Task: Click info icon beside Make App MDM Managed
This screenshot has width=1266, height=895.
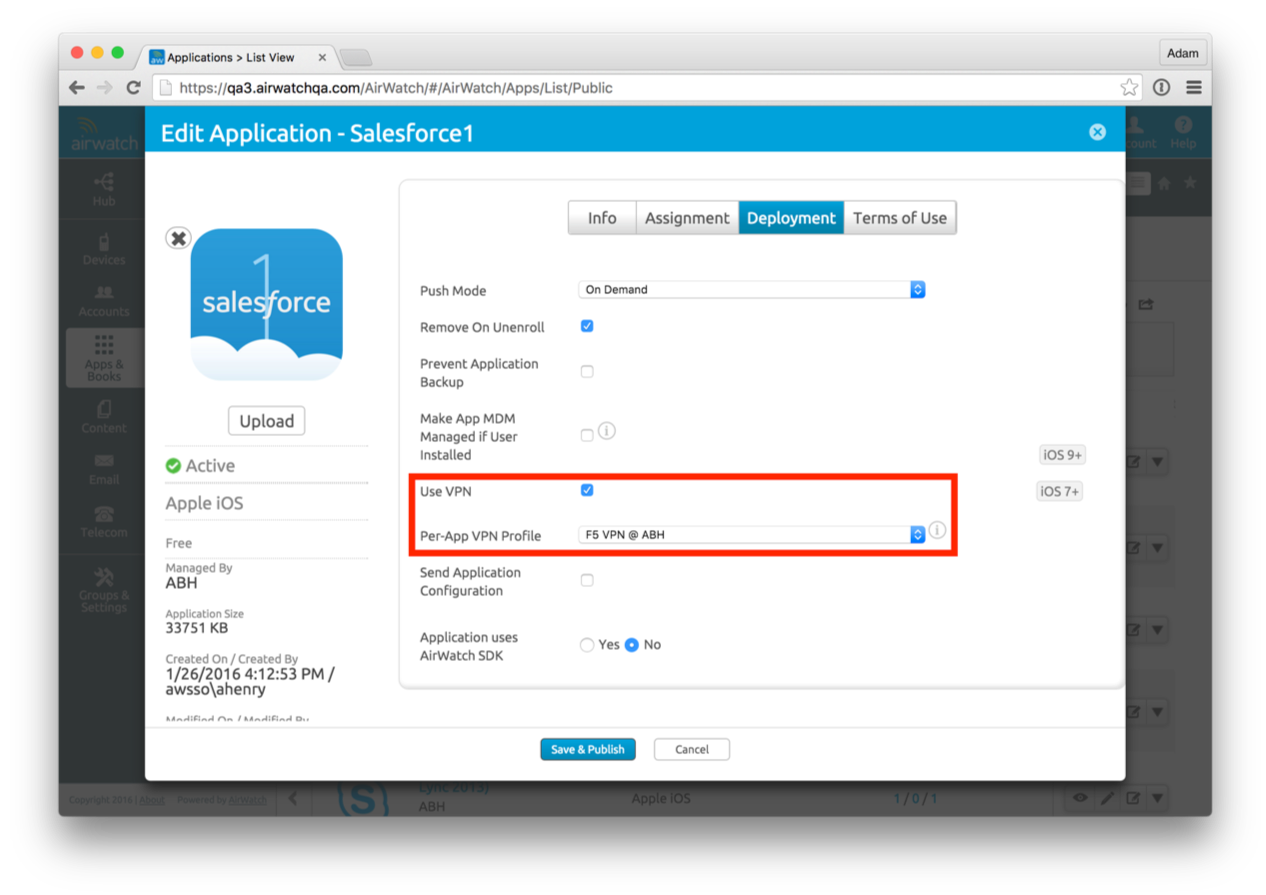Action: 606,431
